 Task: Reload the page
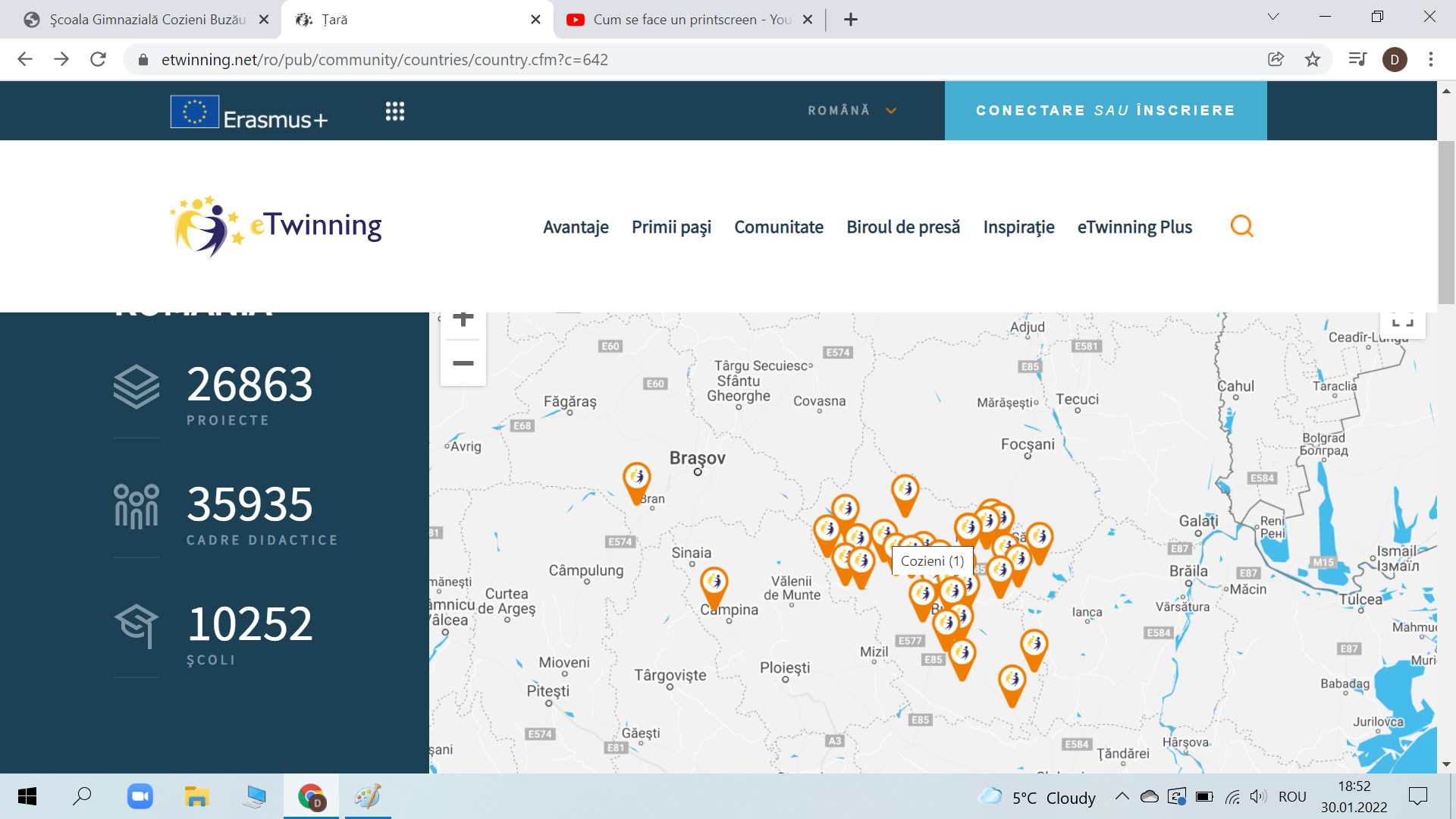98,59
